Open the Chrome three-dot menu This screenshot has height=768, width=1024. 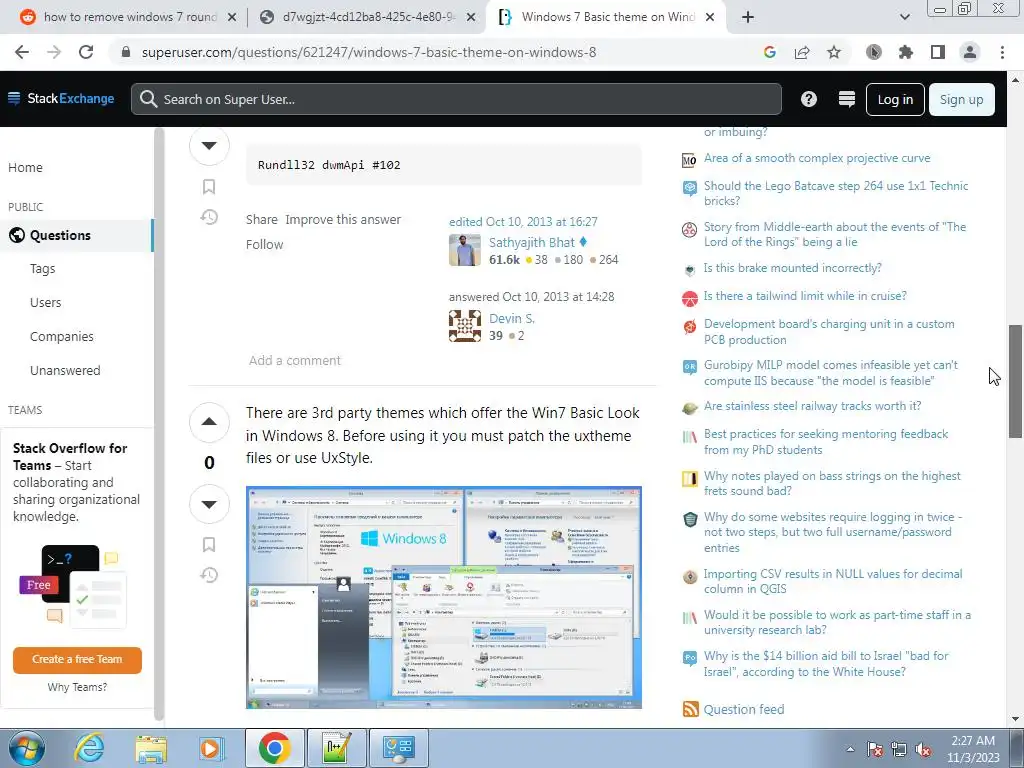click(x=1002, y=52)
